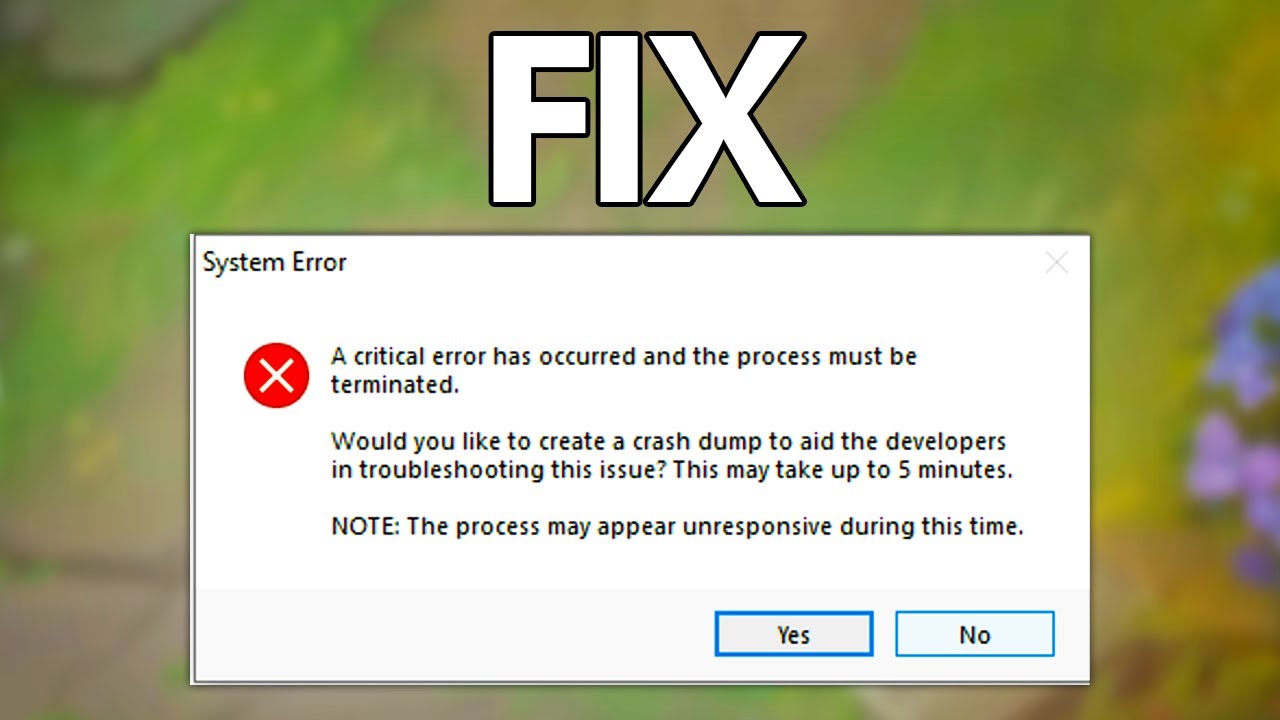Click the word 'terminated.' in the message

(x=395, y=384)
